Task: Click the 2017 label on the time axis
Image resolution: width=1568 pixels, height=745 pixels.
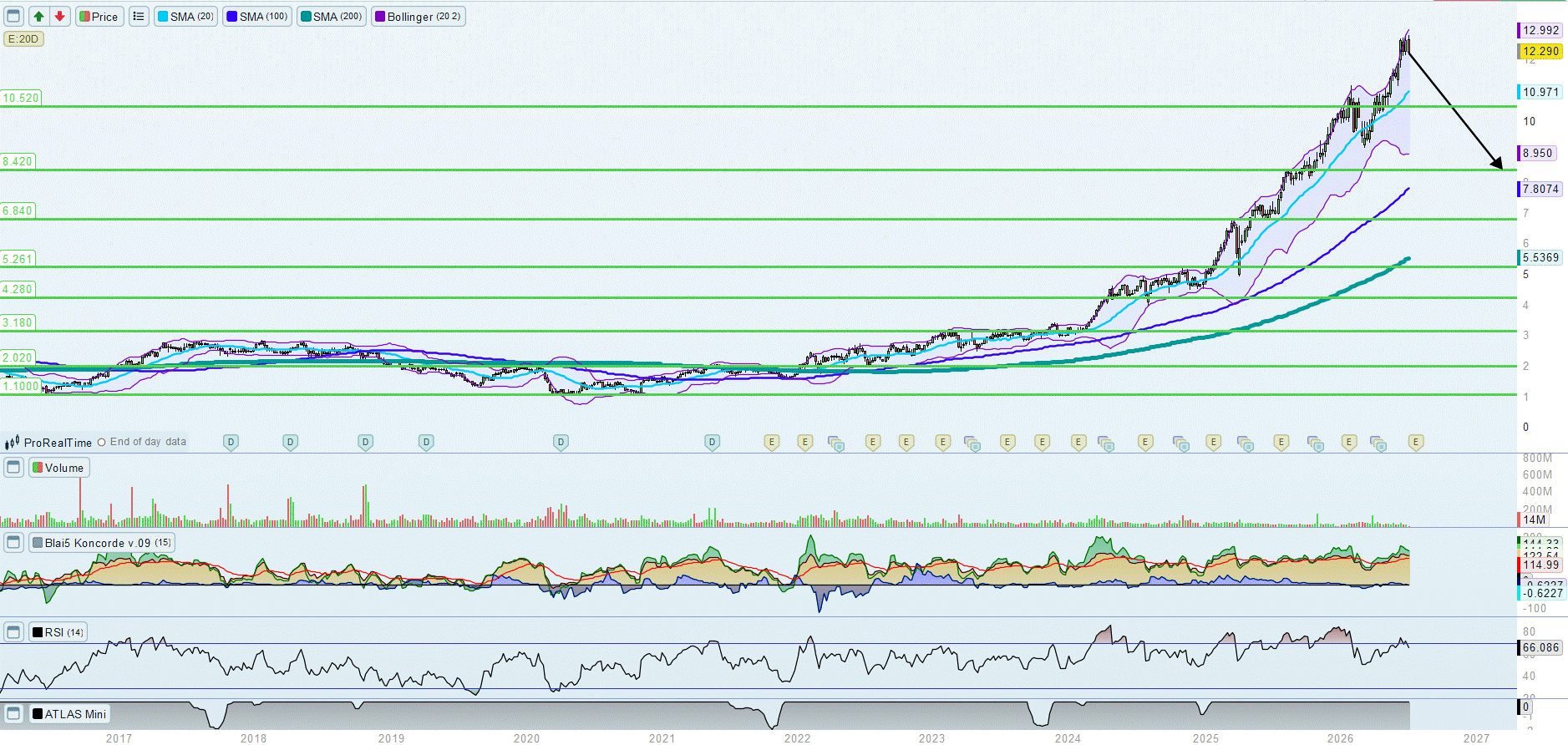Action: pos(119,738)
